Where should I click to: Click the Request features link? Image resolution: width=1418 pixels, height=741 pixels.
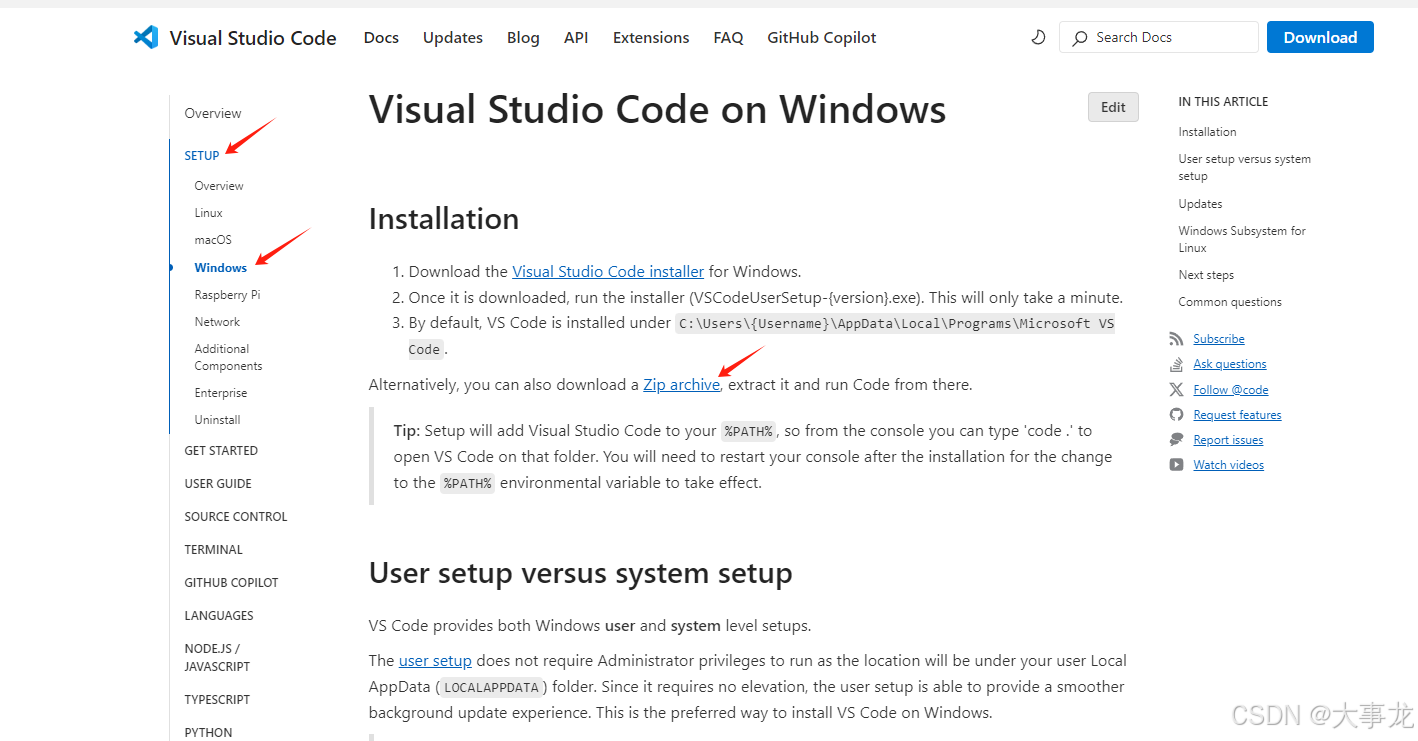pos(1237,415)
